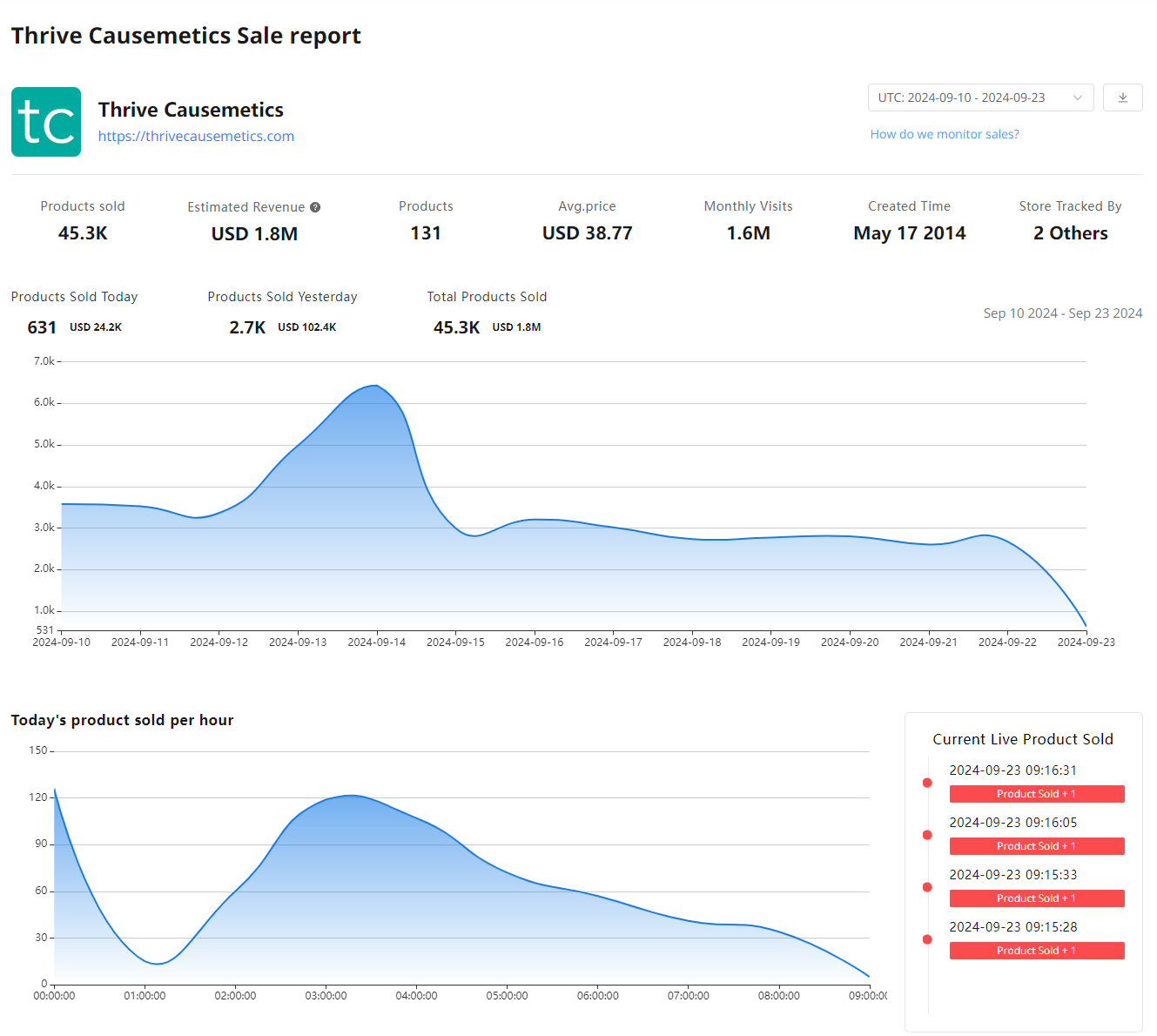Click the 'USD 1.8M' under Total Products Sold
Viewport: 1157px width, 1036px height.
pyautogui.click(x=516, y=327)
